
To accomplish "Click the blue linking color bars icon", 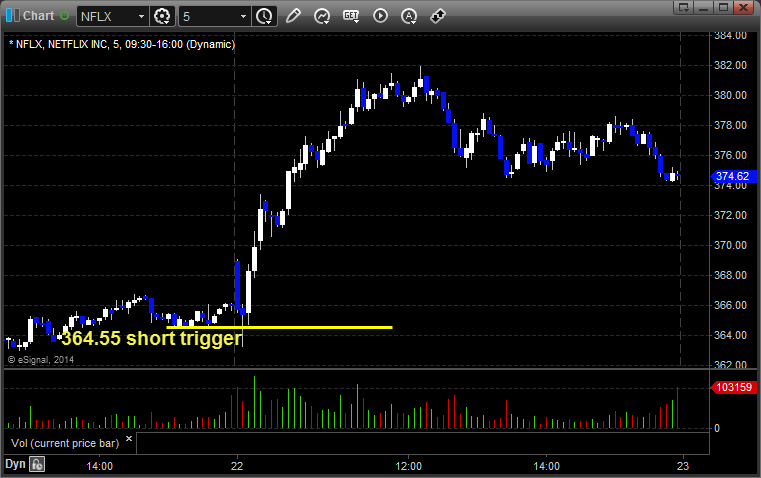I will coord(13,16).
